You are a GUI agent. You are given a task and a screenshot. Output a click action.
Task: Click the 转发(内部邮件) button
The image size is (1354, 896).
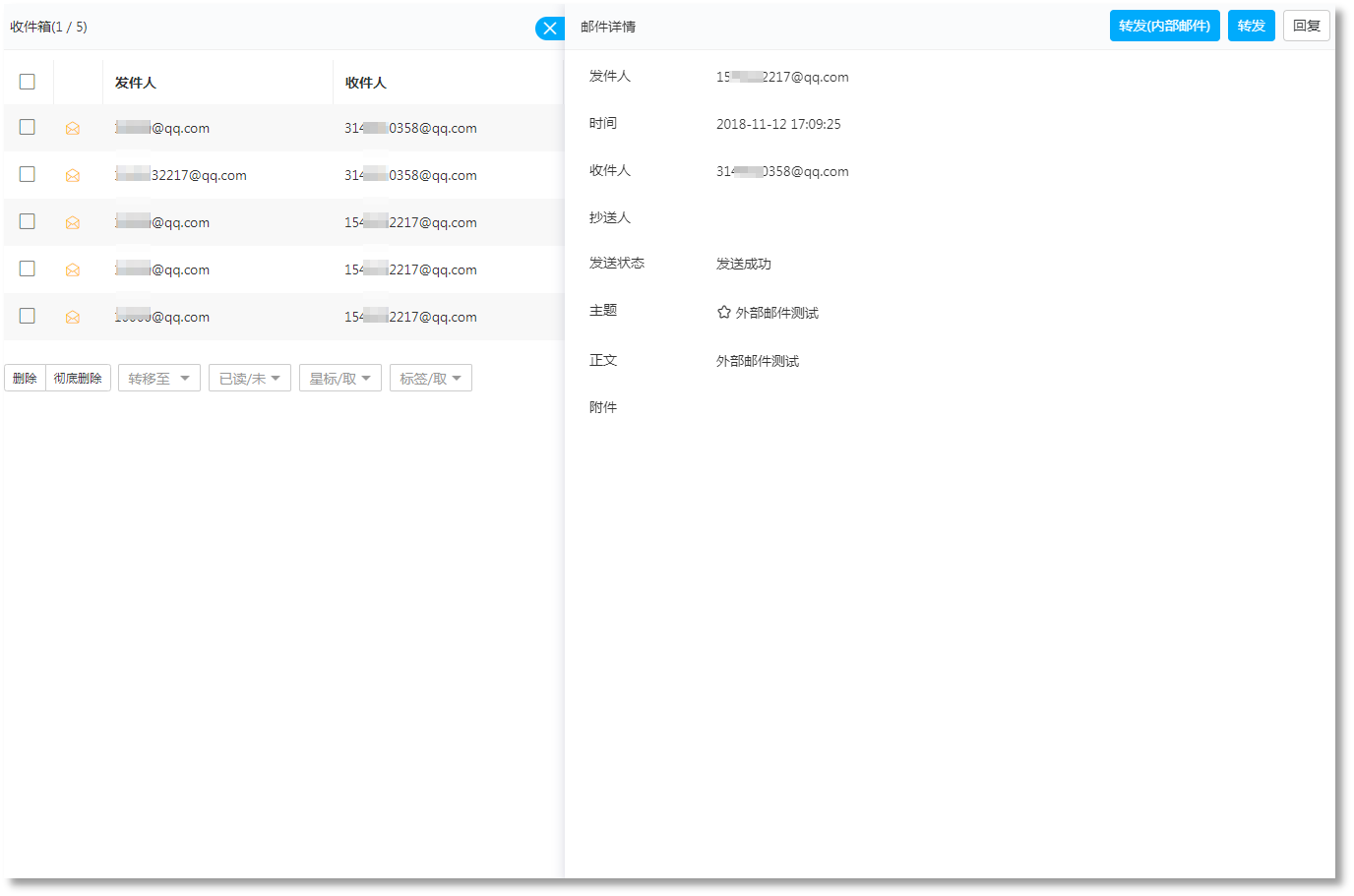pos(1164,26)
